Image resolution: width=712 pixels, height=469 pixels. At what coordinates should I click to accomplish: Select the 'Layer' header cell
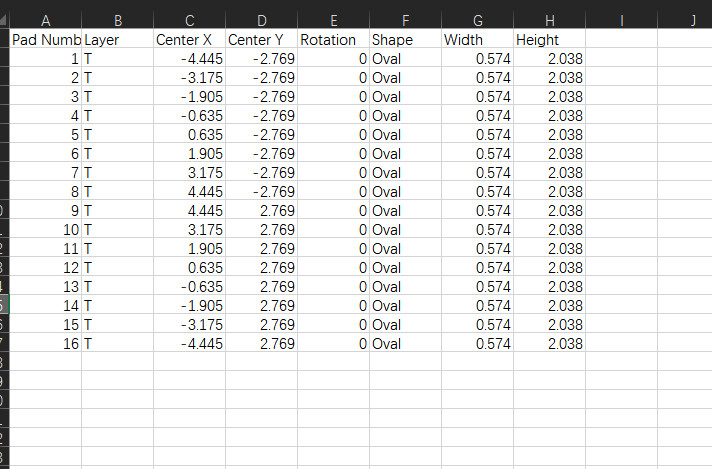tap(117, 40)
